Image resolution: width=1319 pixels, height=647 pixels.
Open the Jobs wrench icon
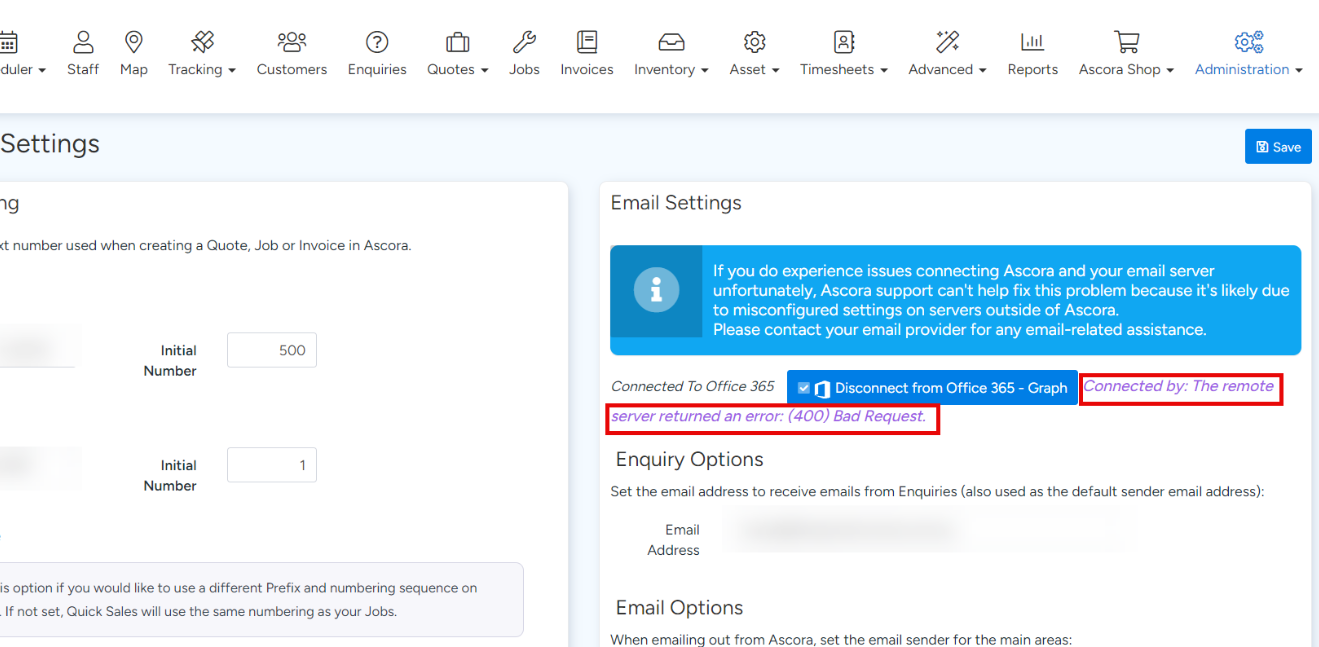click(x=524, y=42)
